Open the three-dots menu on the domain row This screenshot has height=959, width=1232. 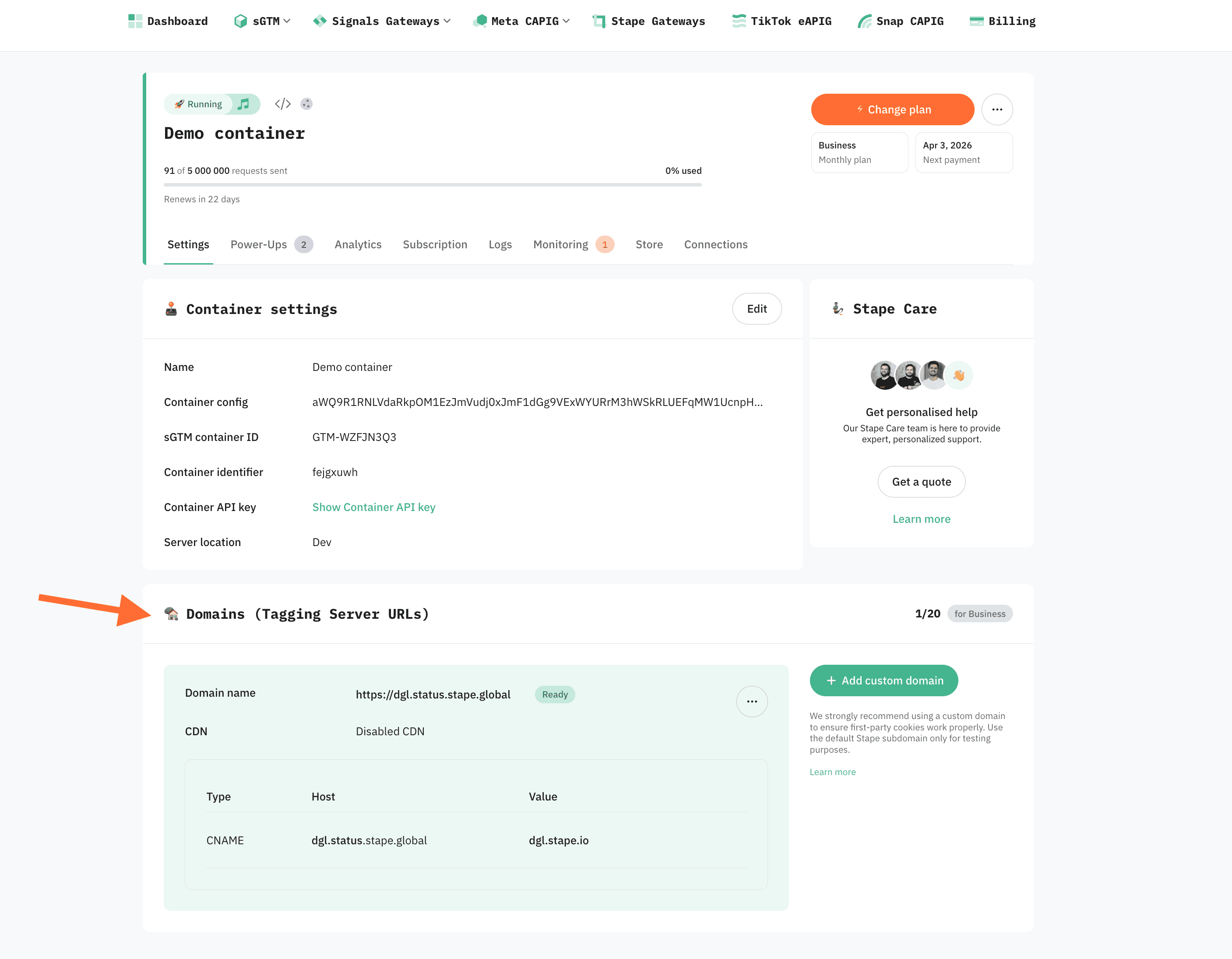coord(752,701)
